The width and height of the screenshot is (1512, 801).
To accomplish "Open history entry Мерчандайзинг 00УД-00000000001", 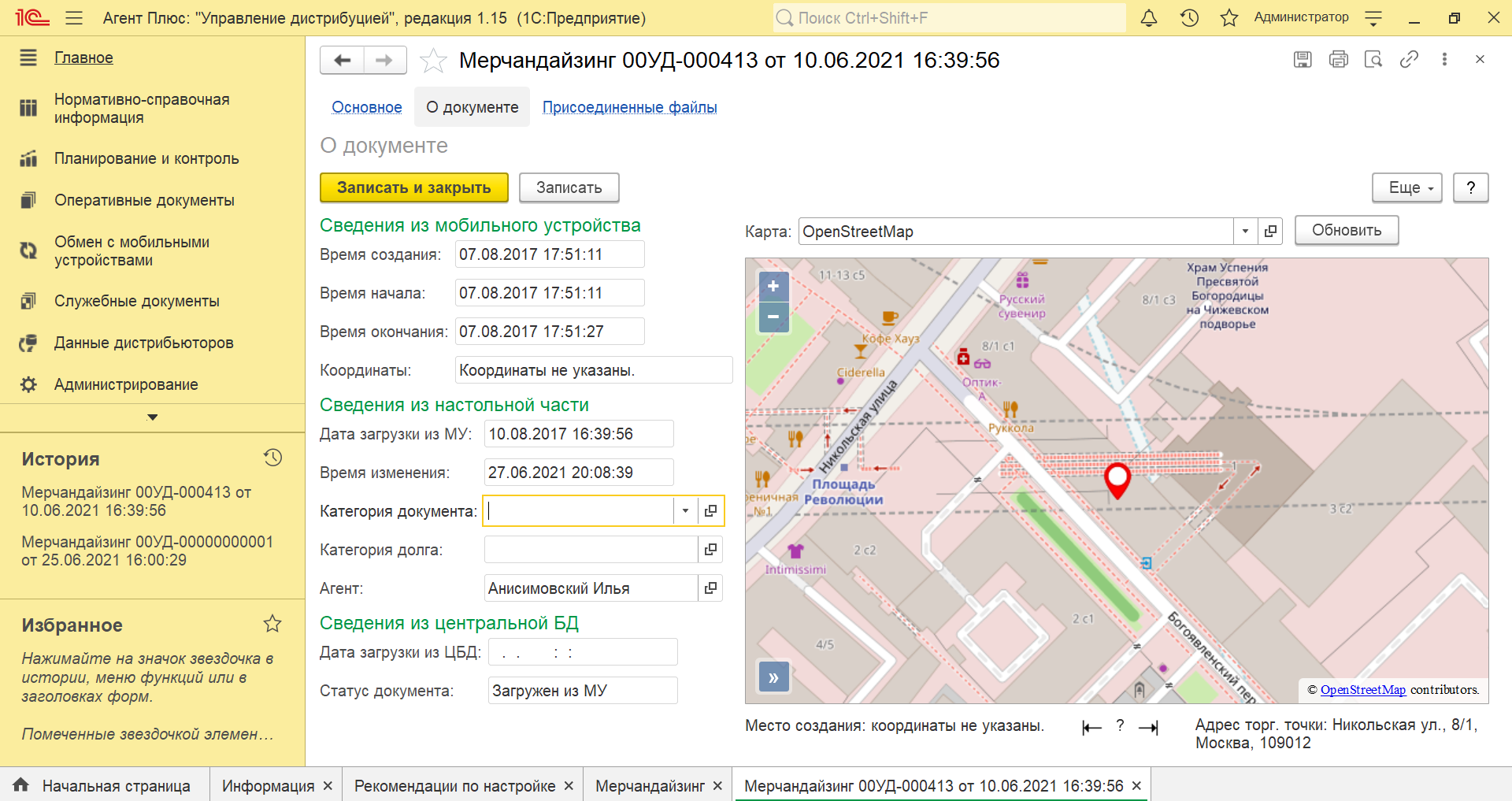I will pos(147,551).
